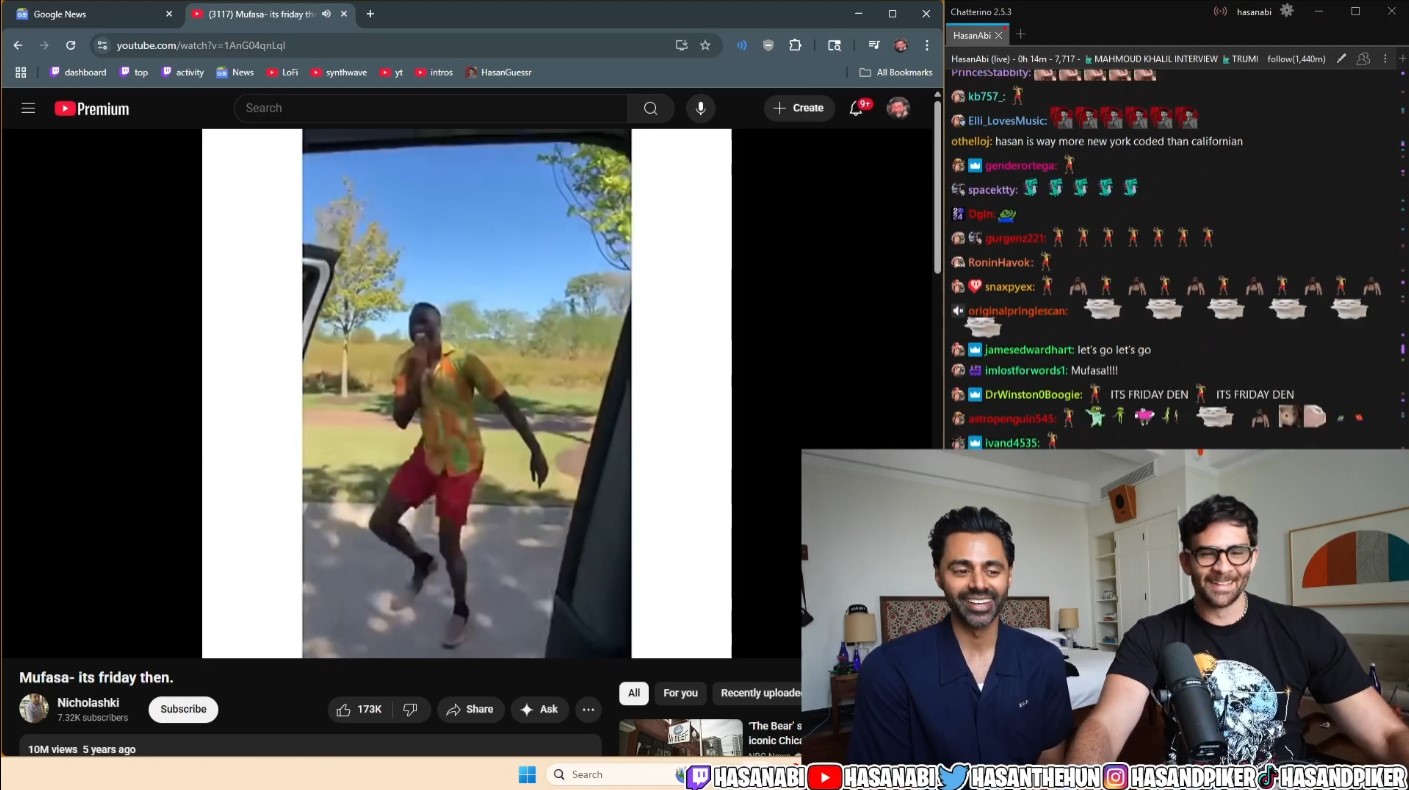This screenshot has width=1409, height=790.
Task: Select the For you filter chip
Action: coord(680,693)
